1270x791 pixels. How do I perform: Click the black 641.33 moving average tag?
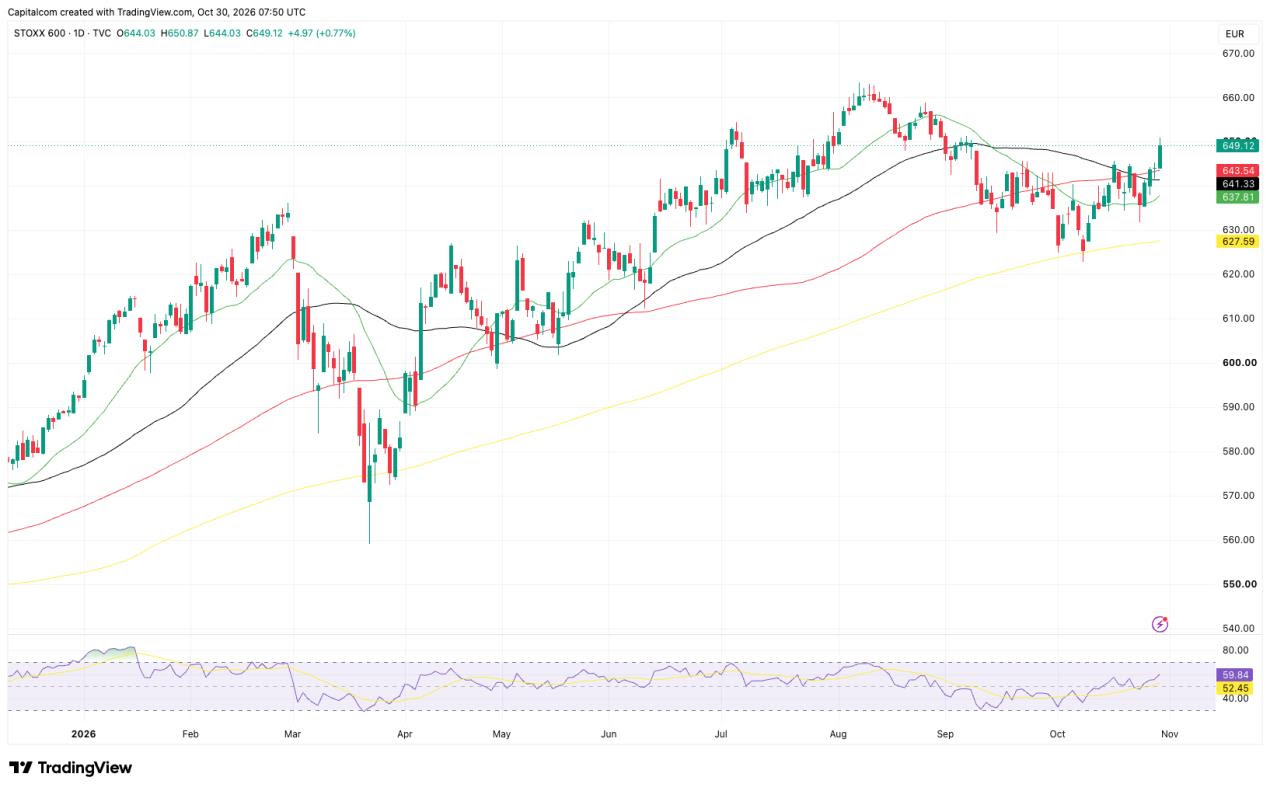(1238, 184)
